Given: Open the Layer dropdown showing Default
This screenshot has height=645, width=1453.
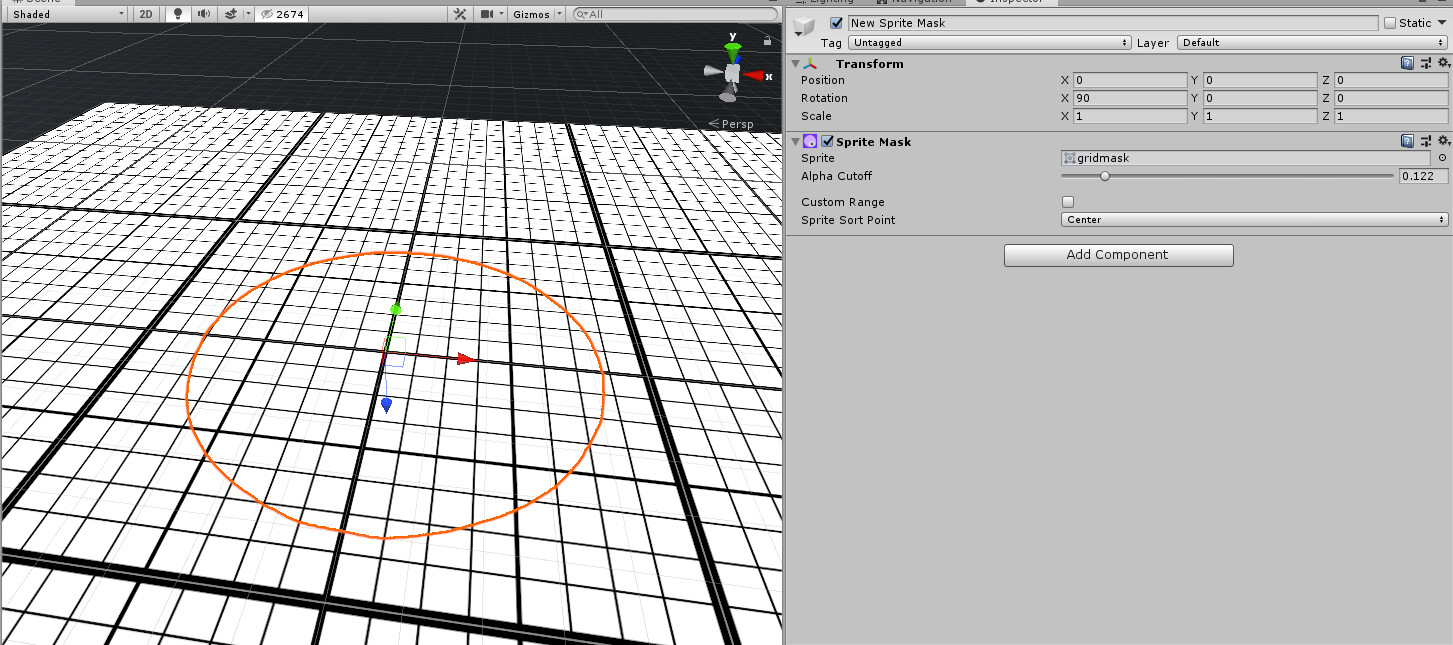Looking at the screenshot, I should [1312, 43].
